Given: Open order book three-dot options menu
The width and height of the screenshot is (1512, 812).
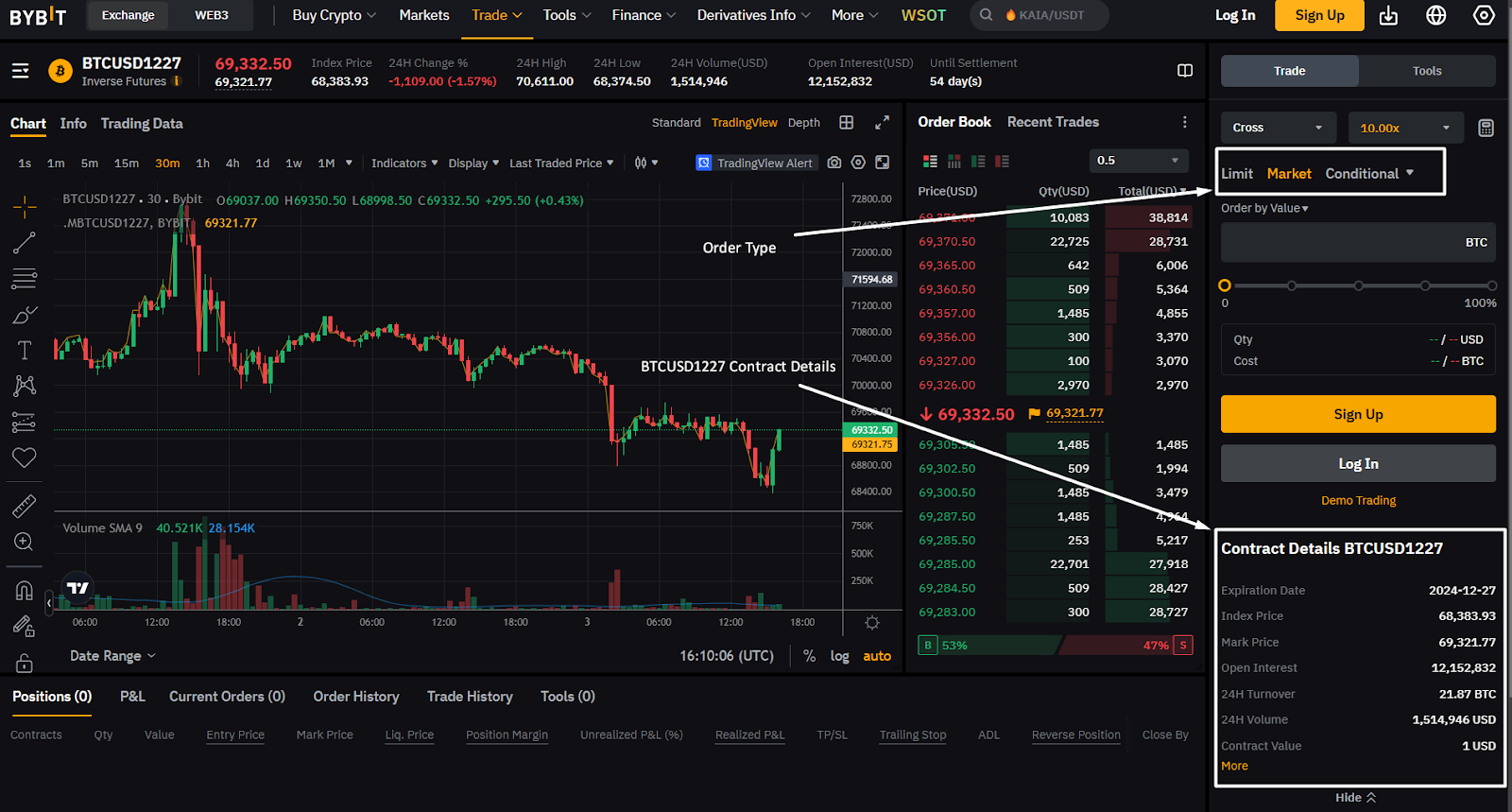Looking at the screenshot, I should click(1184, 122).
